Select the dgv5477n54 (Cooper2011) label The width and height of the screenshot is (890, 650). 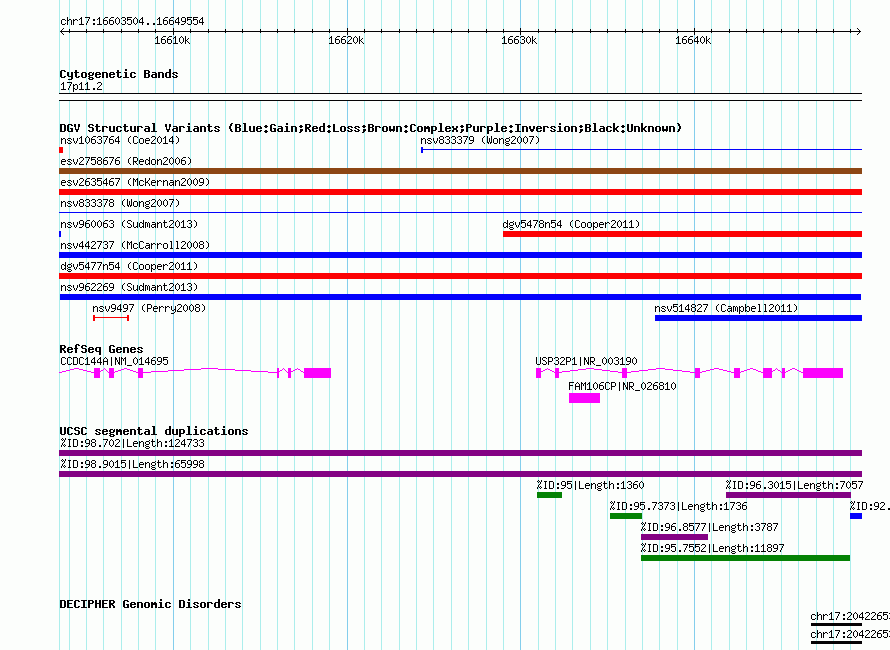click(129, 266)
